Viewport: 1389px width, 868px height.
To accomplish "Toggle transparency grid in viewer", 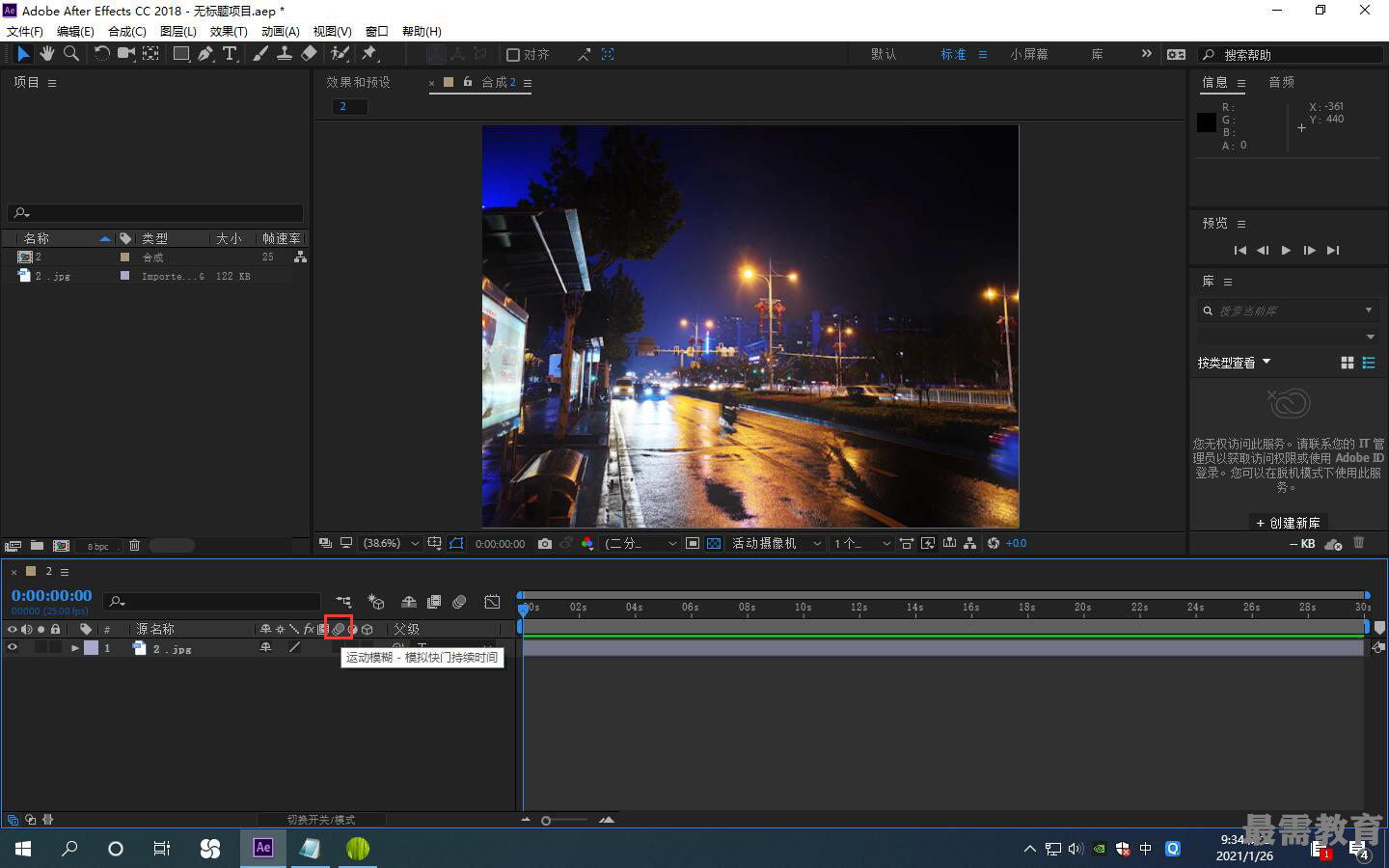I will [714, 544].
